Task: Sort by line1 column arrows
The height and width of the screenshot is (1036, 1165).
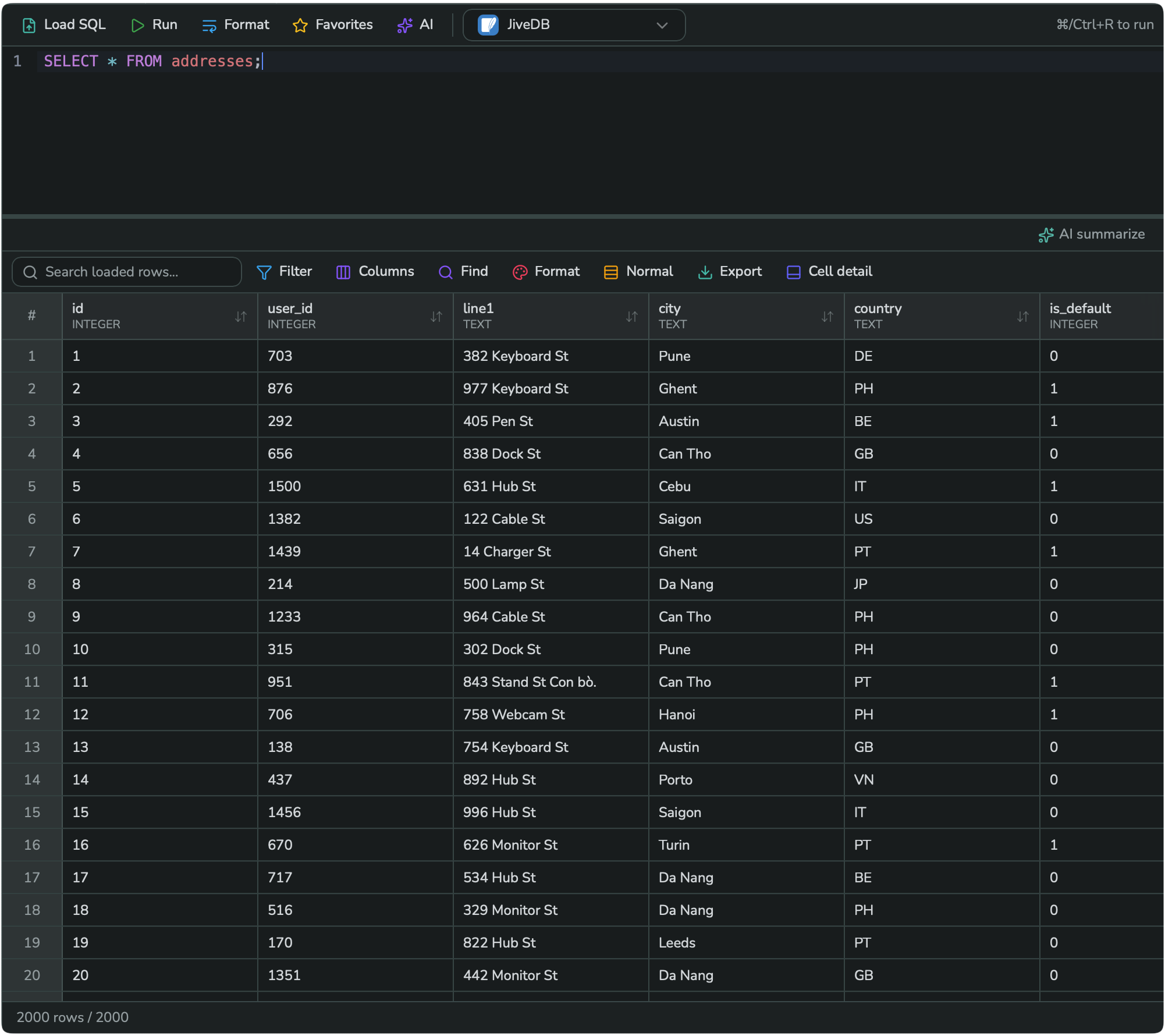Action: [632, 317]
